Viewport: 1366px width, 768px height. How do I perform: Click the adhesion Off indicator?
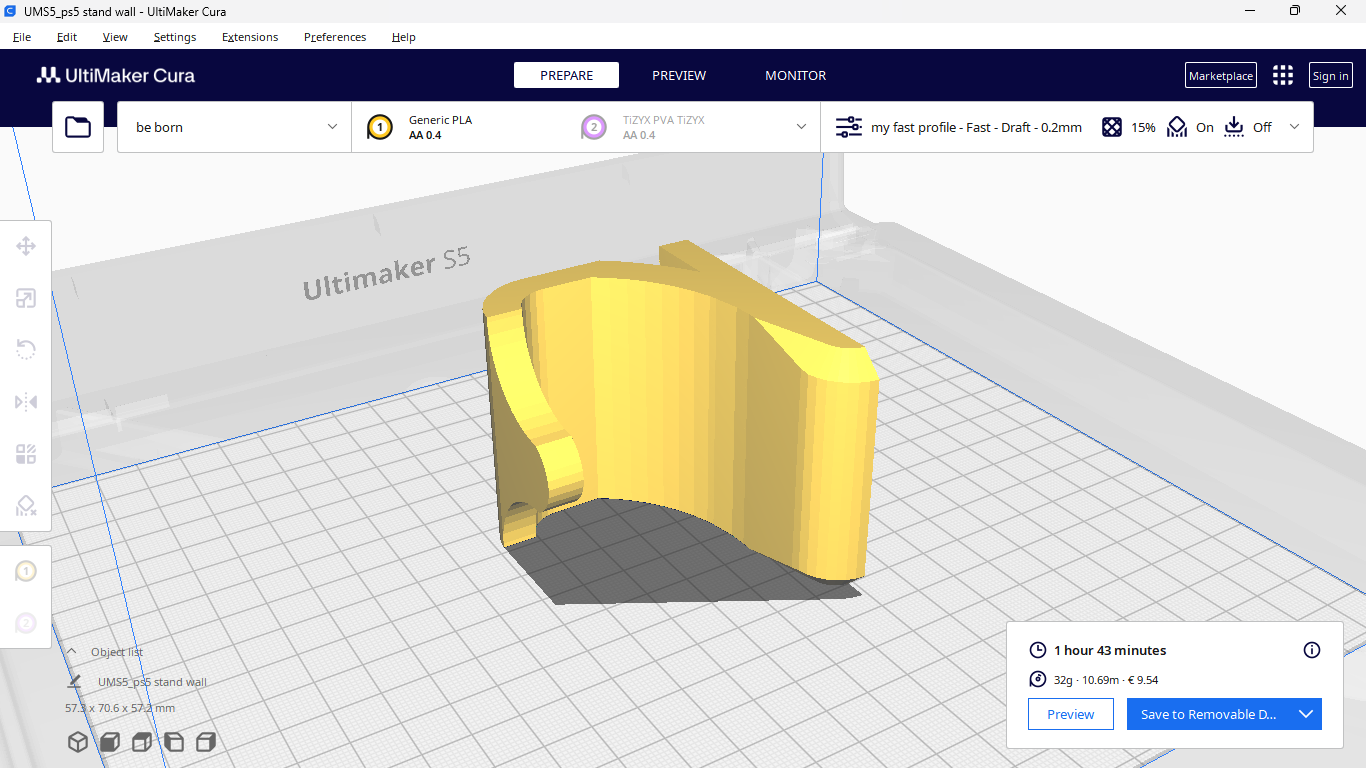[1248, 127]
